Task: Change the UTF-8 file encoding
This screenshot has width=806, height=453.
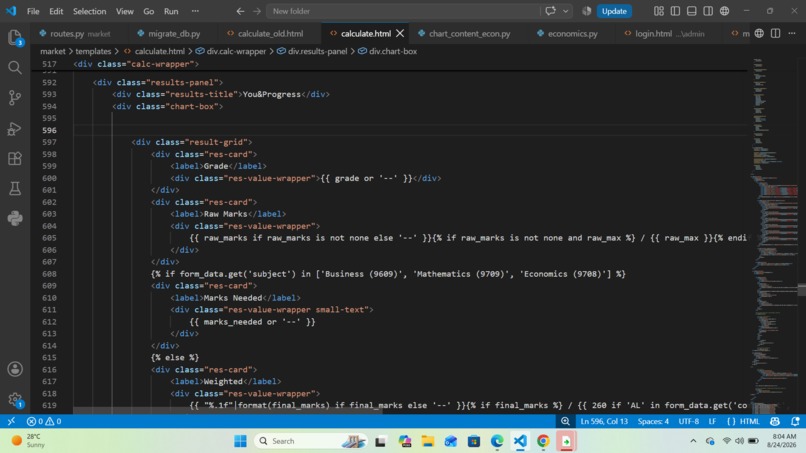Action: tap(688, 421)
